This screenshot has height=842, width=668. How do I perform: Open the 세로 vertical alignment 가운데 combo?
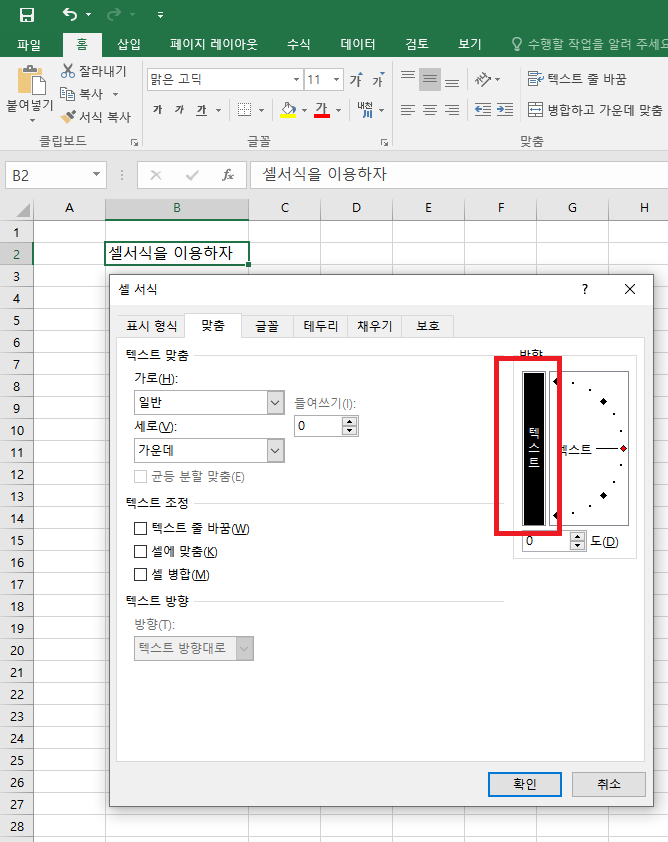tap(209, 451)
